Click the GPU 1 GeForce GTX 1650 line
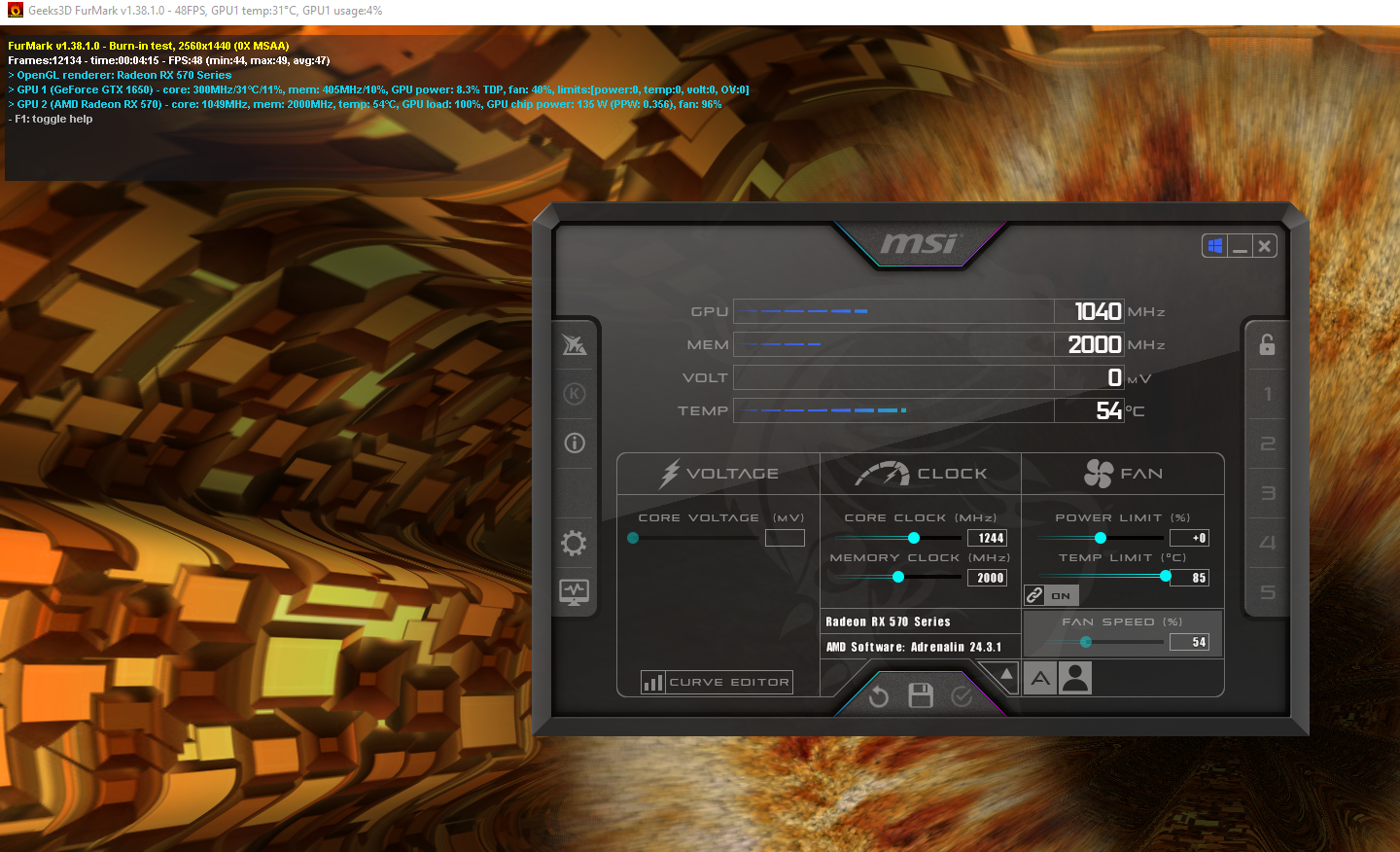 pos(378,89)
